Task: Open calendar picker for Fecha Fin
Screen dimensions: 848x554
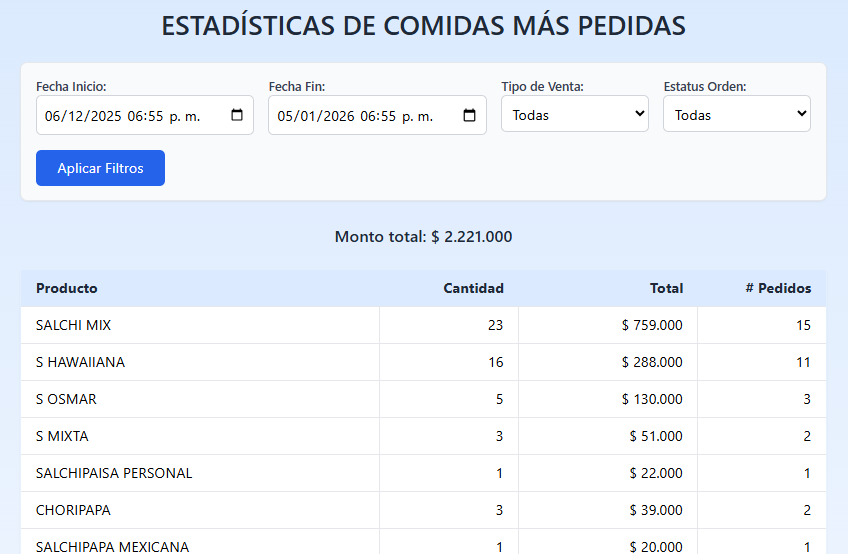Action: 470,115
